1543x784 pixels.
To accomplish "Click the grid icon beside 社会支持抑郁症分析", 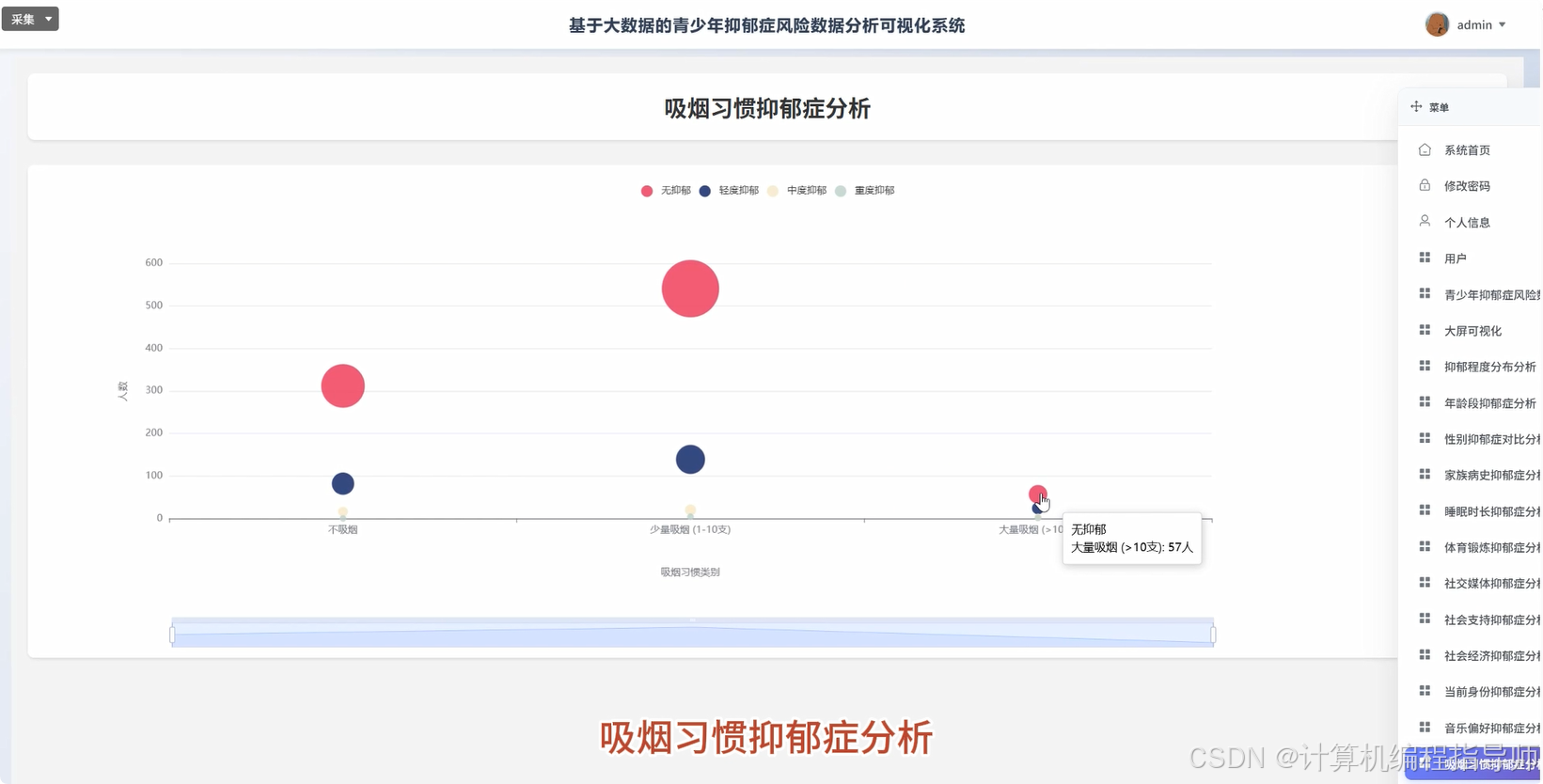I will 1425,619.
